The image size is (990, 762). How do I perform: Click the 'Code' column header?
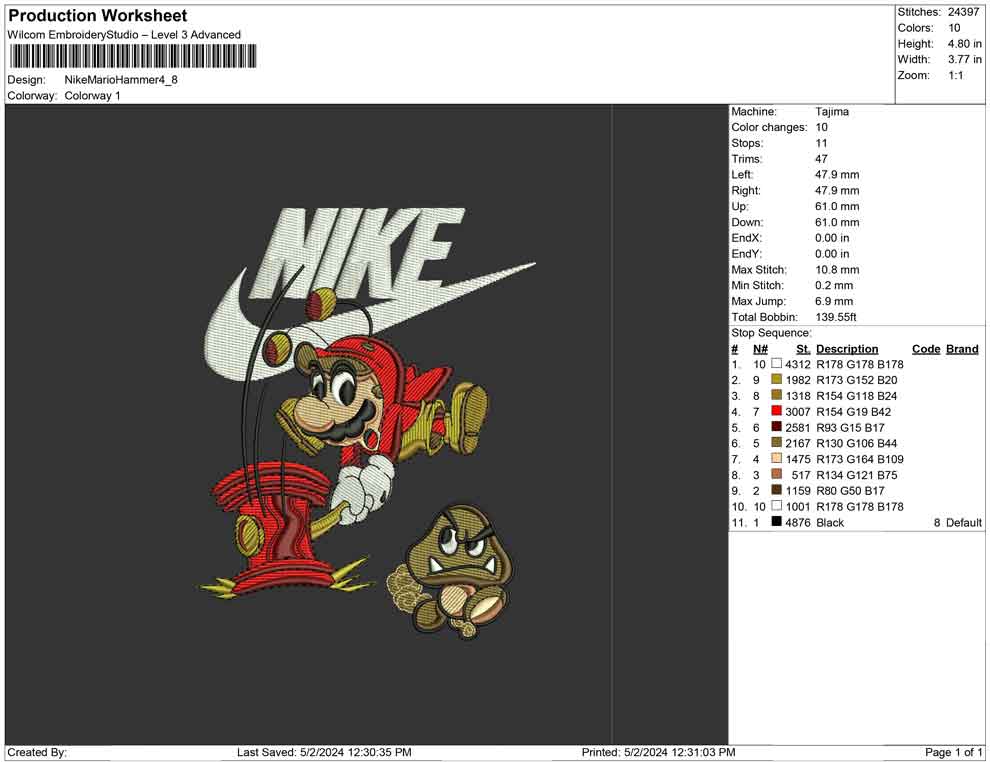click(x=926, y=349)
